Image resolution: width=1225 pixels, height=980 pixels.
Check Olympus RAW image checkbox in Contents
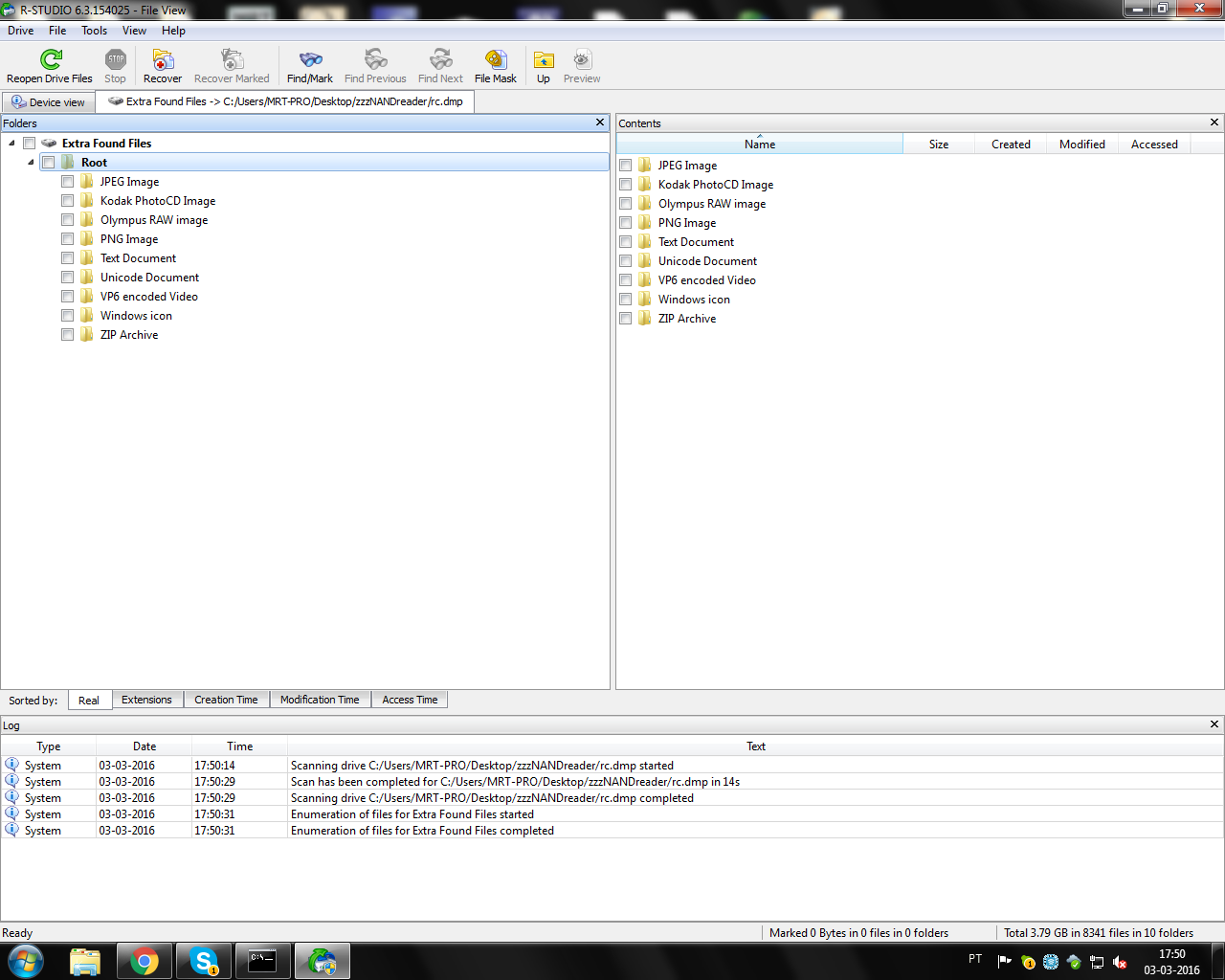click(626, 204)
